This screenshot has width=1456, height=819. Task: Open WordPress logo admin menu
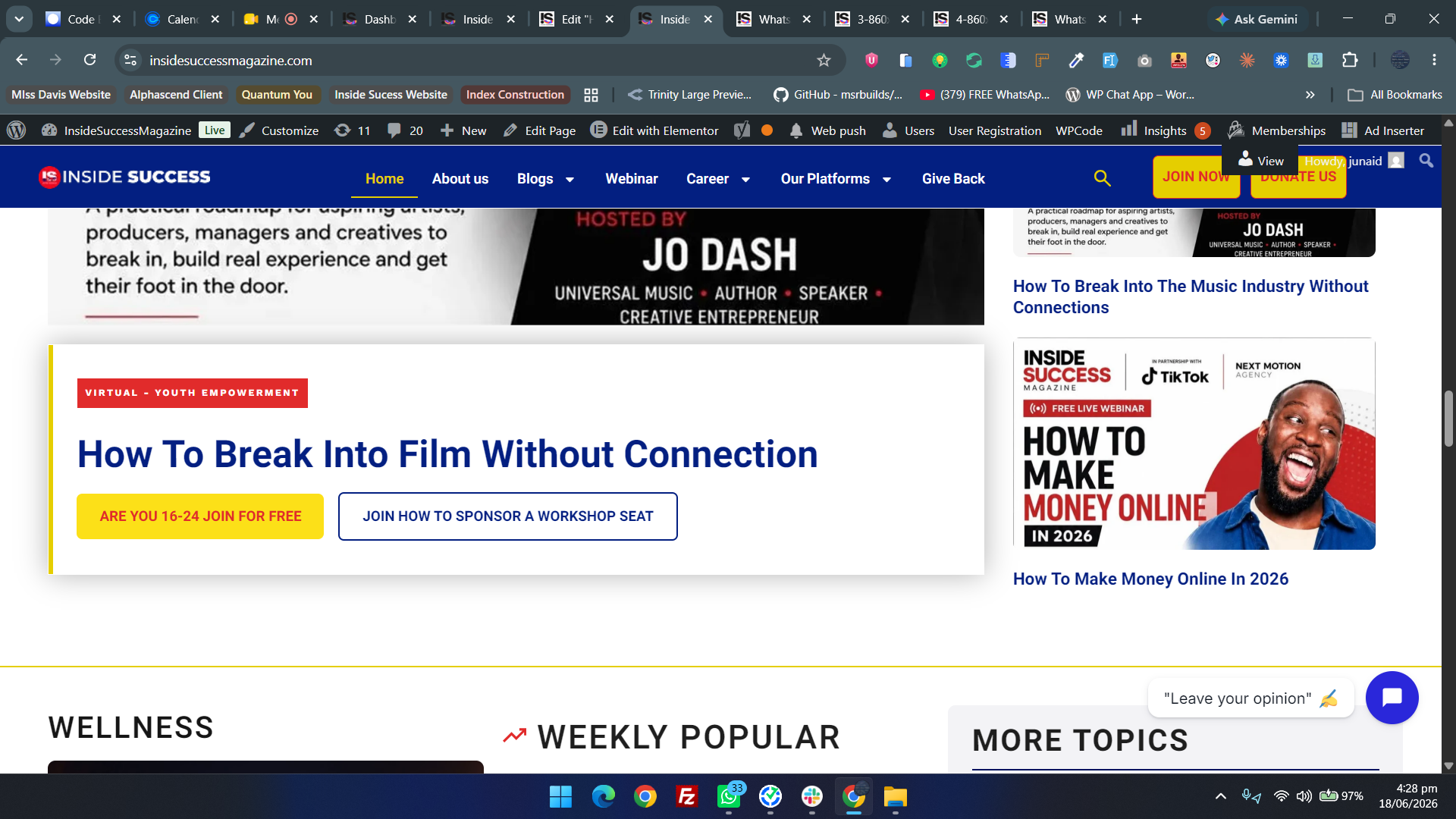17,130
